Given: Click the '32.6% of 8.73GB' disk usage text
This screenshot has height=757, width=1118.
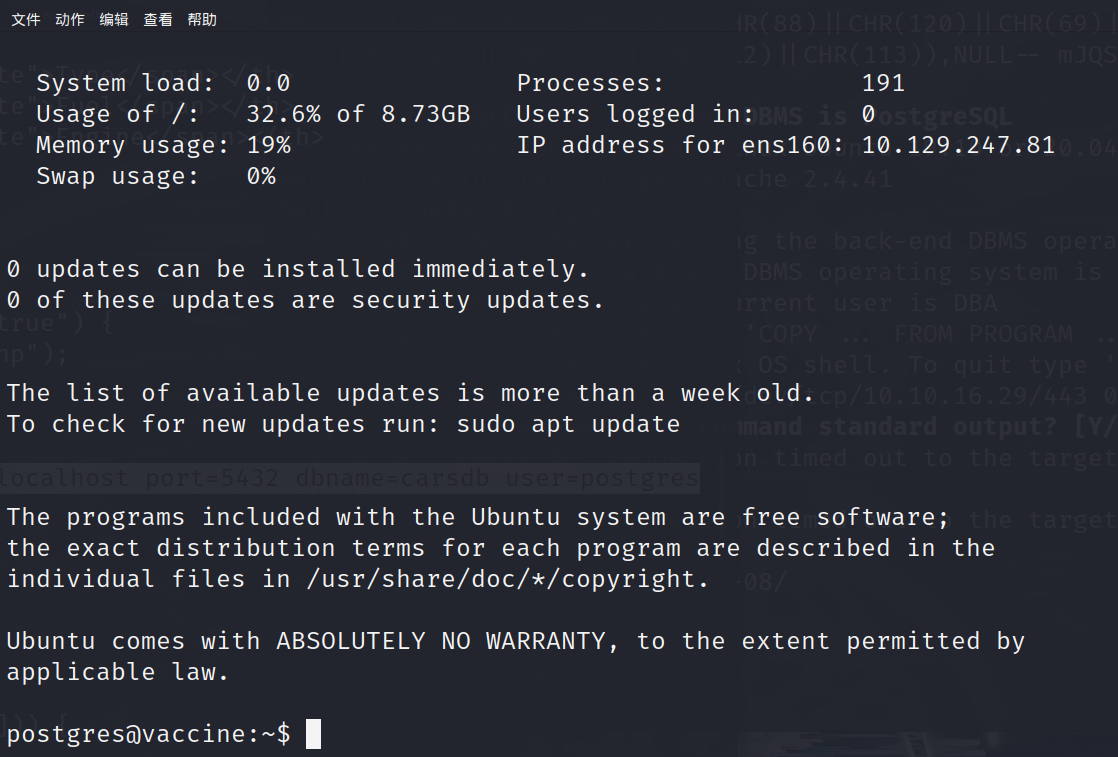Looking at the screenshot, I should click(x=358, y=114).
